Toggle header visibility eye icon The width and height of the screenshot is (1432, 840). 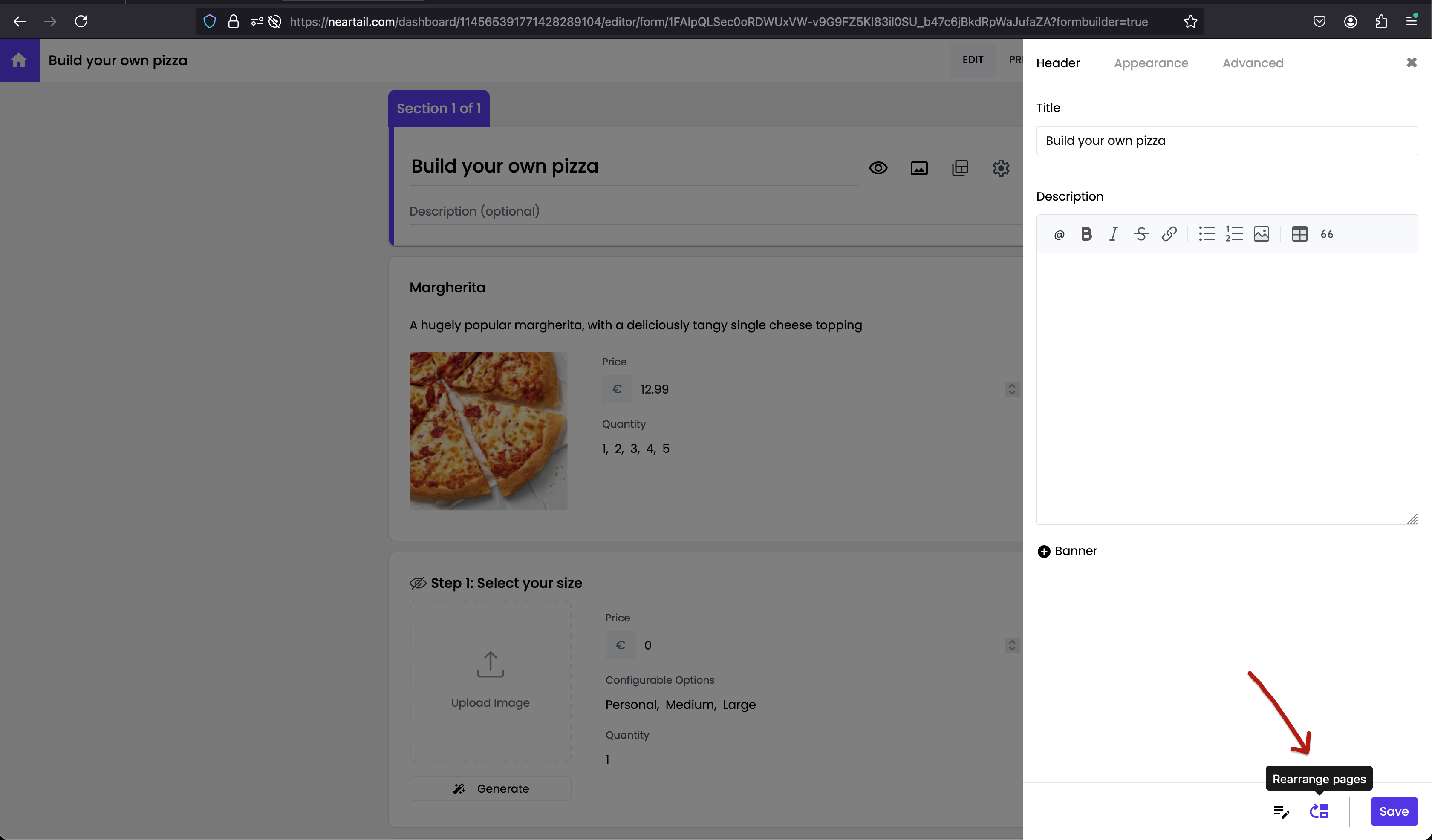coord(878,168)
